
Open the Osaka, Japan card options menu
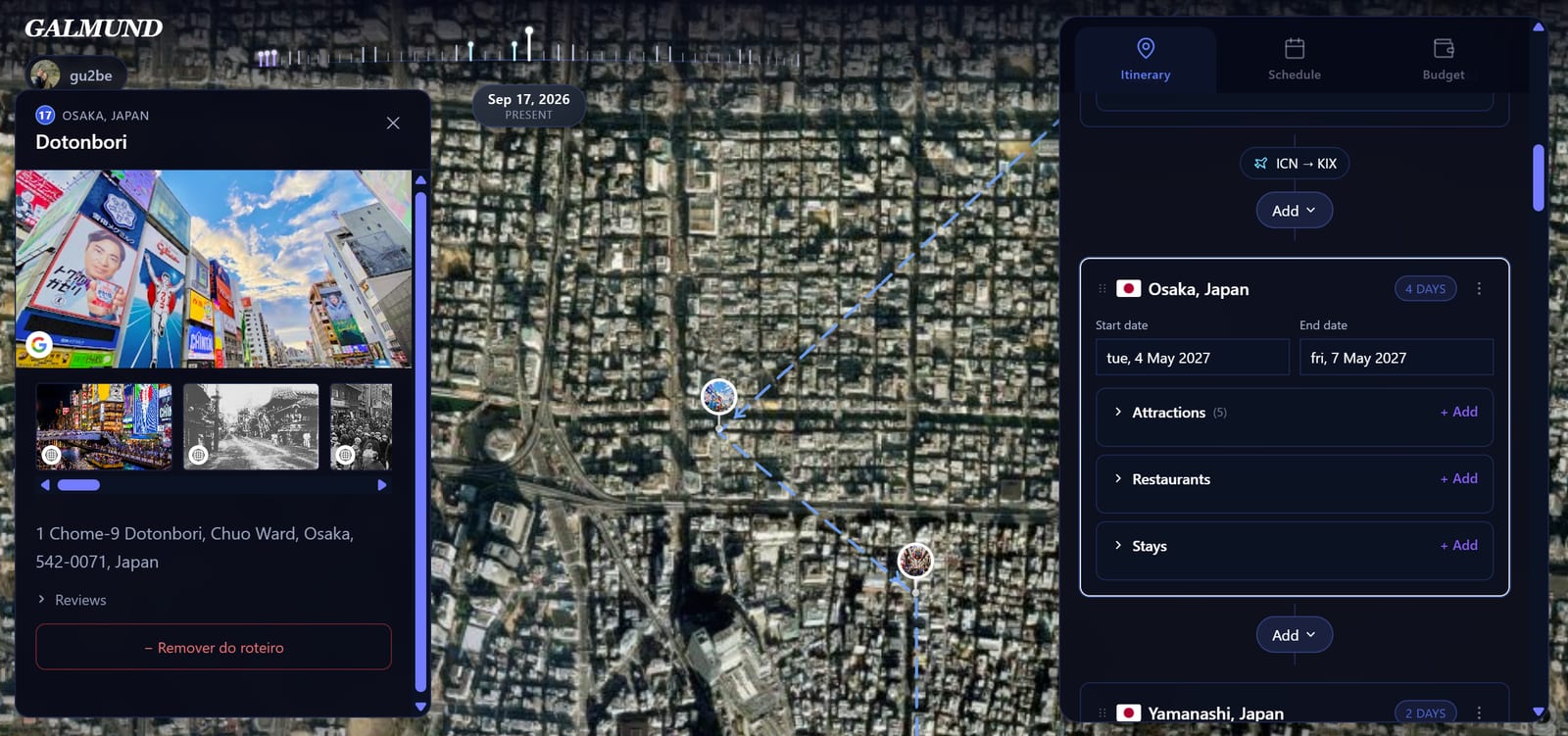pyautogui.click(x=1479, y=289)
